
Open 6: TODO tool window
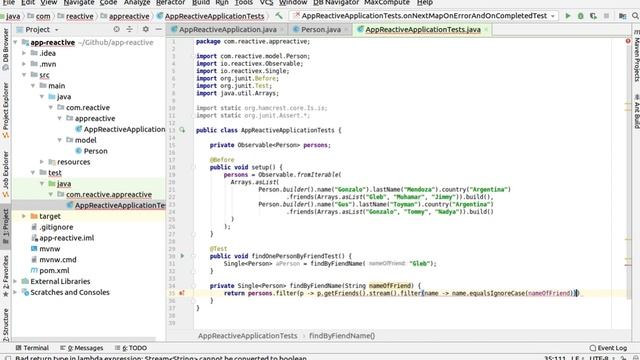coord(131,348)
